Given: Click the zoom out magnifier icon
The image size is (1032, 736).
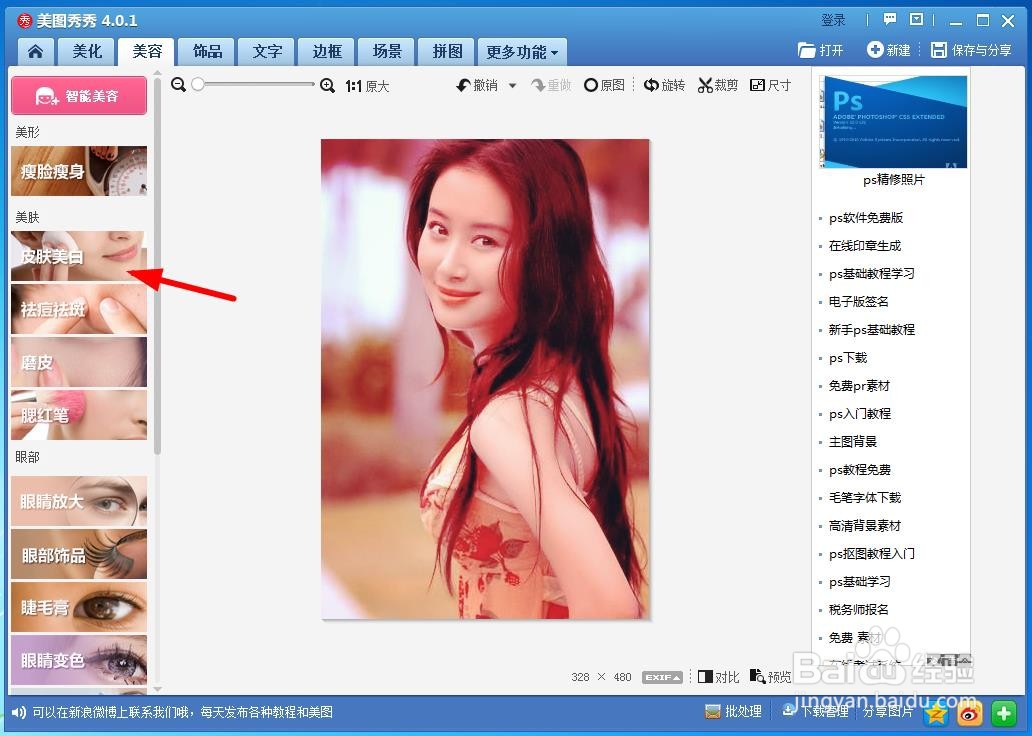Looking at the screenshot, I should coord(178,85).
